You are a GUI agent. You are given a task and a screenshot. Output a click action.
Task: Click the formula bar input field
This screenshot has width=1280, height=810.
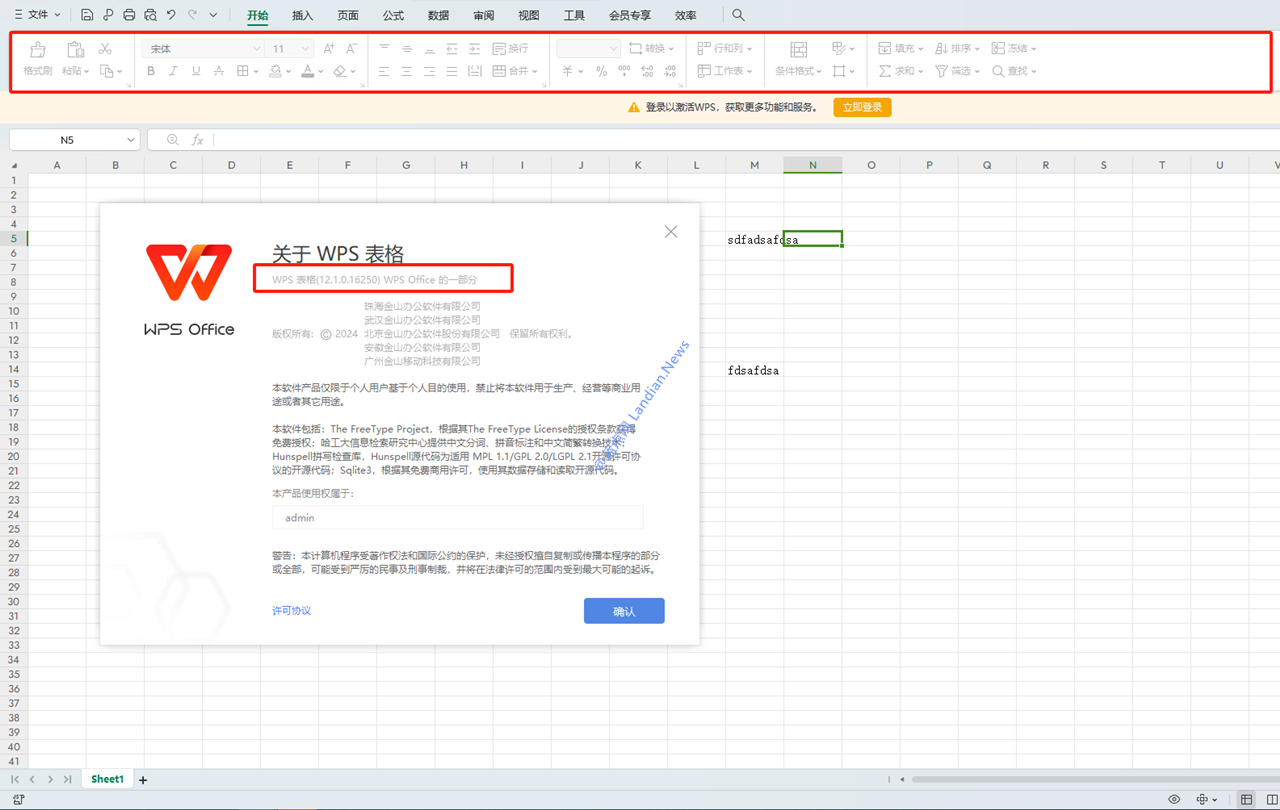[x=700, y=140]
